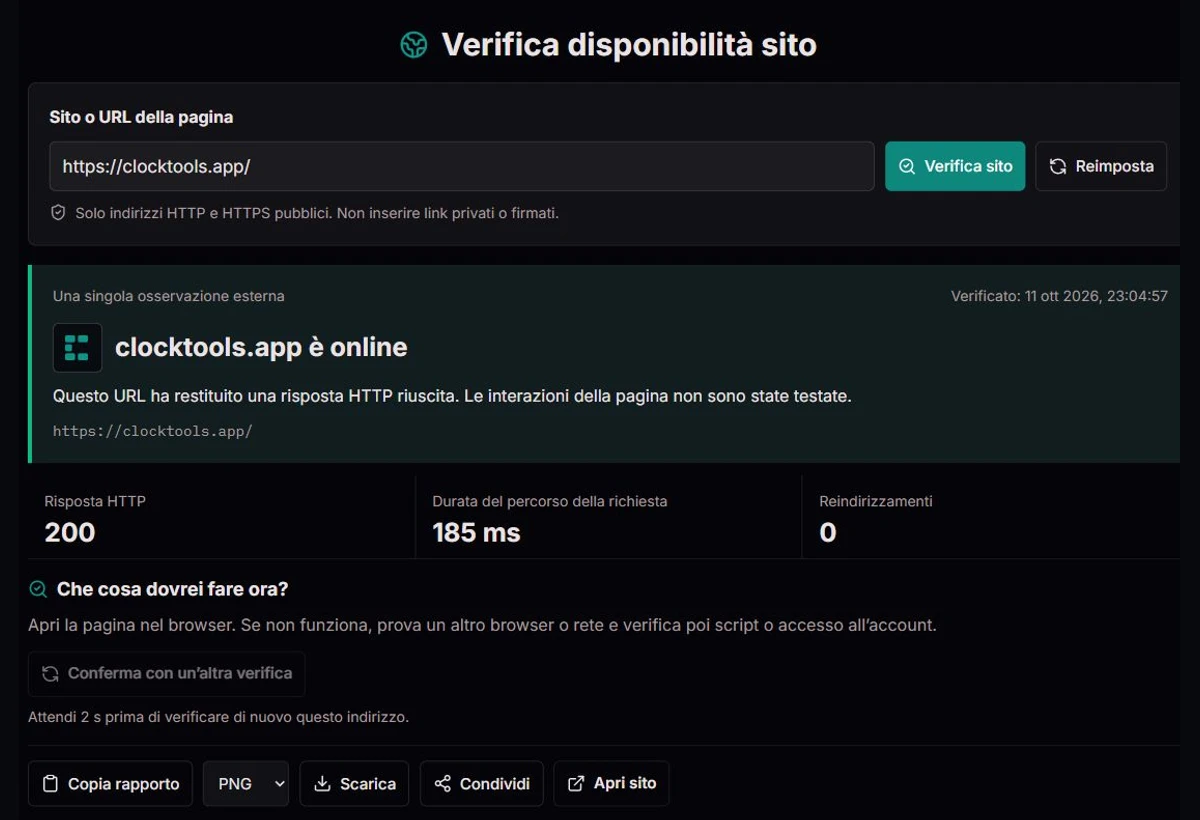Click the Verifica sito button
Screen dimensions: 1200x820
[955, 166]
